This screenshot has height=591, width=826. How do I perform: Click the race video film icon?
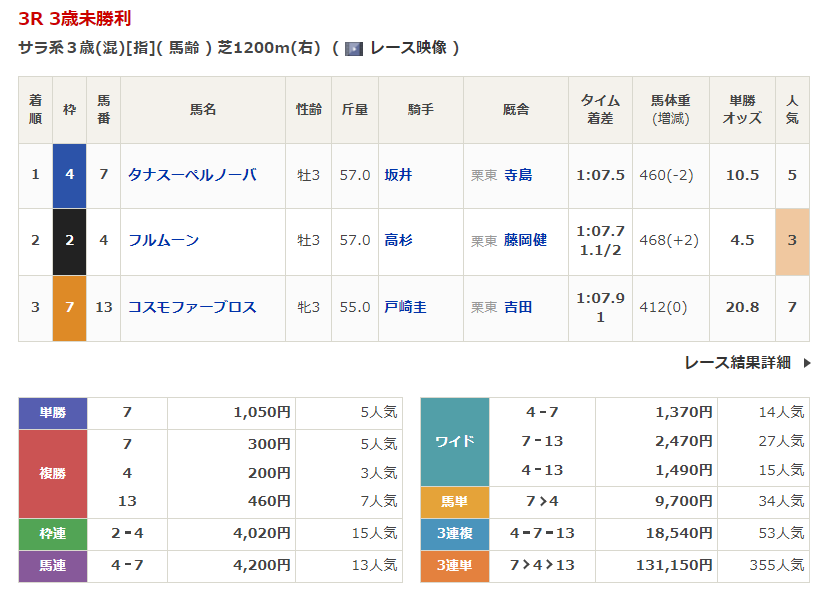click(x=353, y=49)
